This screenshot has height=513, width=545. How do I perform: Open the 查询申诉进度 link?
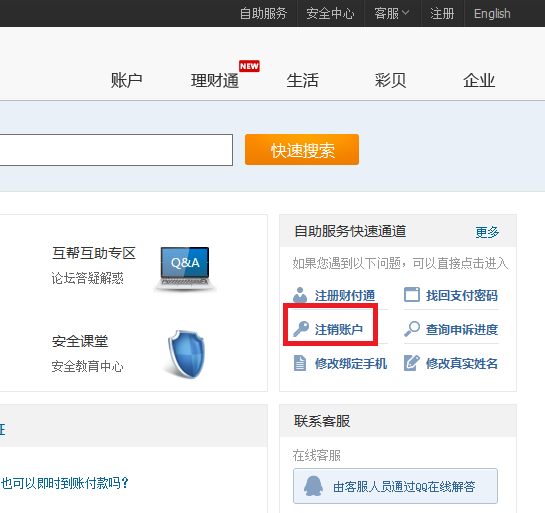click(462, 329)
